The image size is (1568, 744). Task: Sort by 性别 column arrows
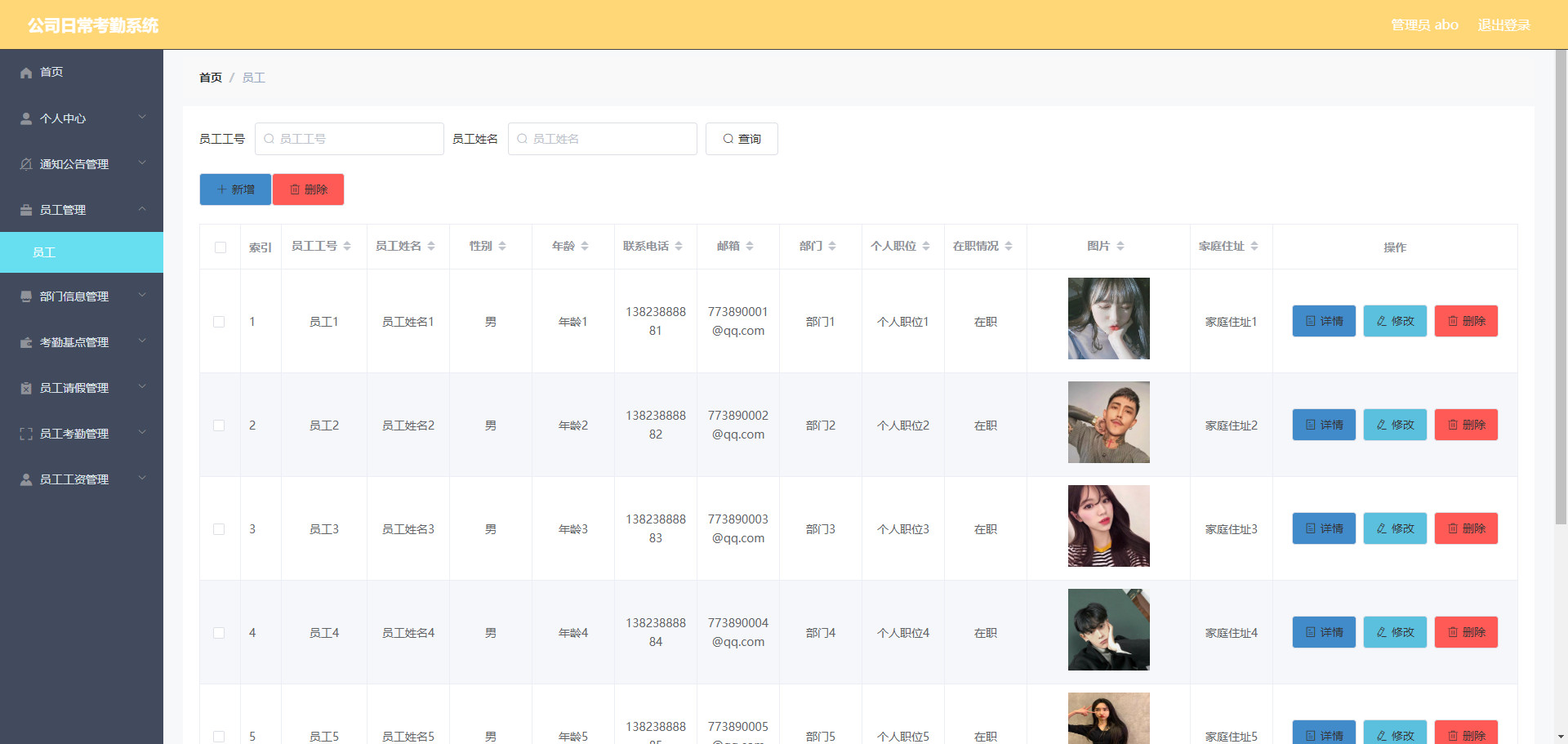502,246
